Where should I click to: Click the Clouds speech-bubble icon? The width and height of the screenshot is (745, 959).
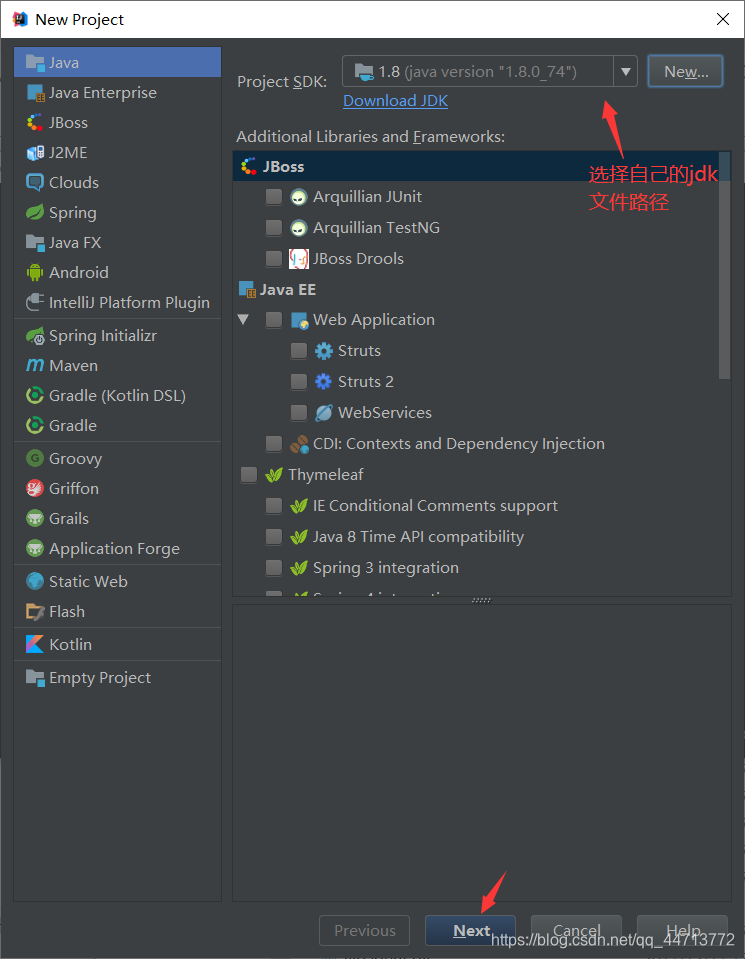tap(35, 182)
